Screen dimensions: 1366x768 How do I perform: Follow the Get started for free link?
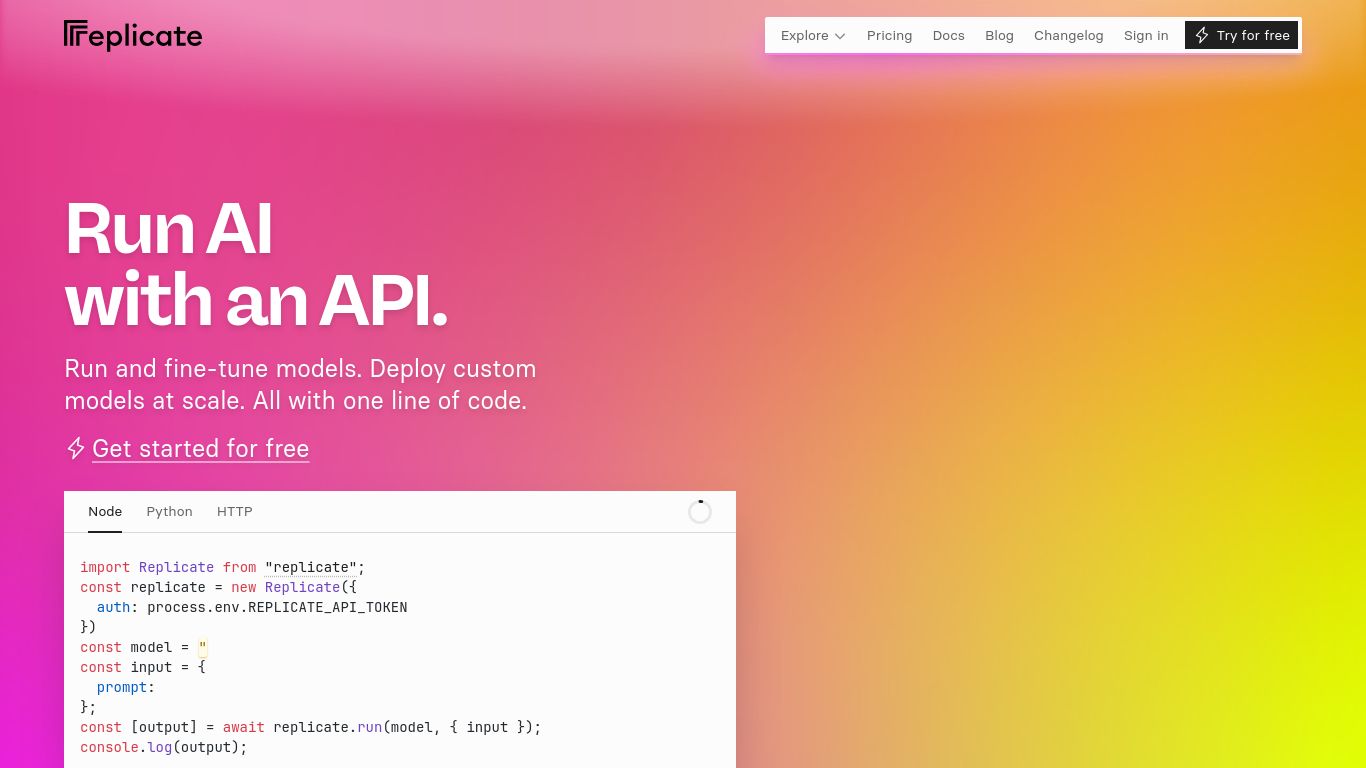200,448
